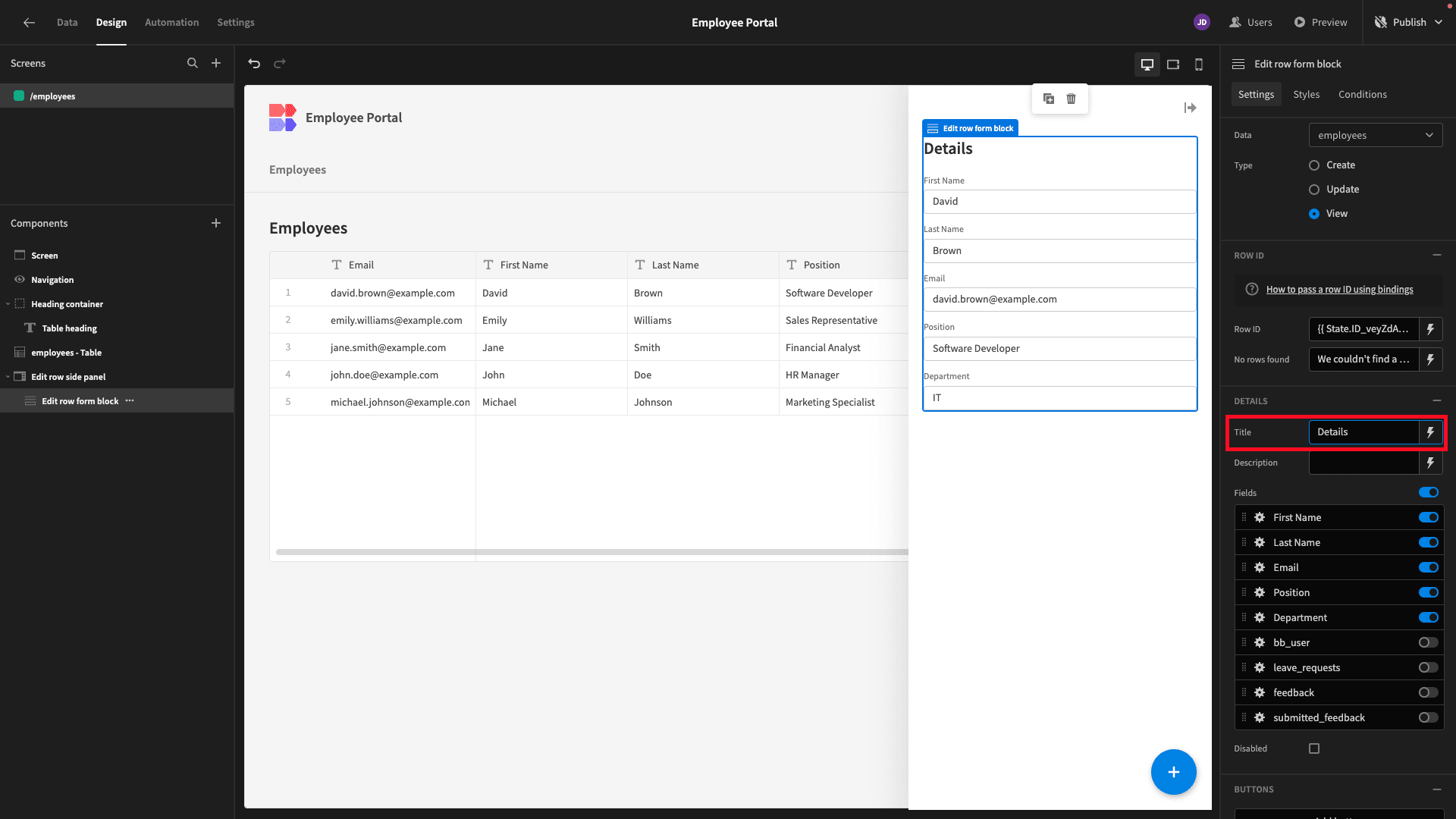Screen dimensions: 1456x819
Task: Click the table horizontal scrollbar
Action: coord(591,552)
